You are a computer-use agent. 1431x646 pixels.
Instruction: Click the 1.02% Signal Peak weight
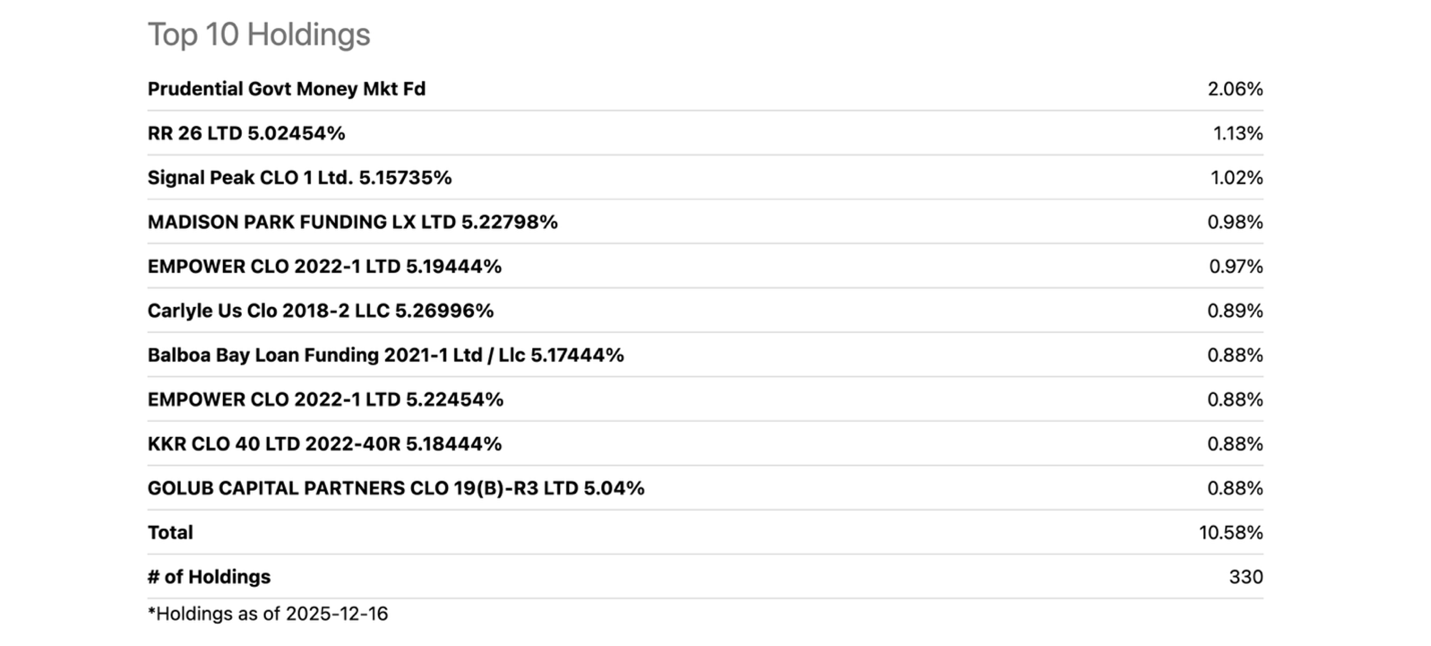coord(1236,178)
